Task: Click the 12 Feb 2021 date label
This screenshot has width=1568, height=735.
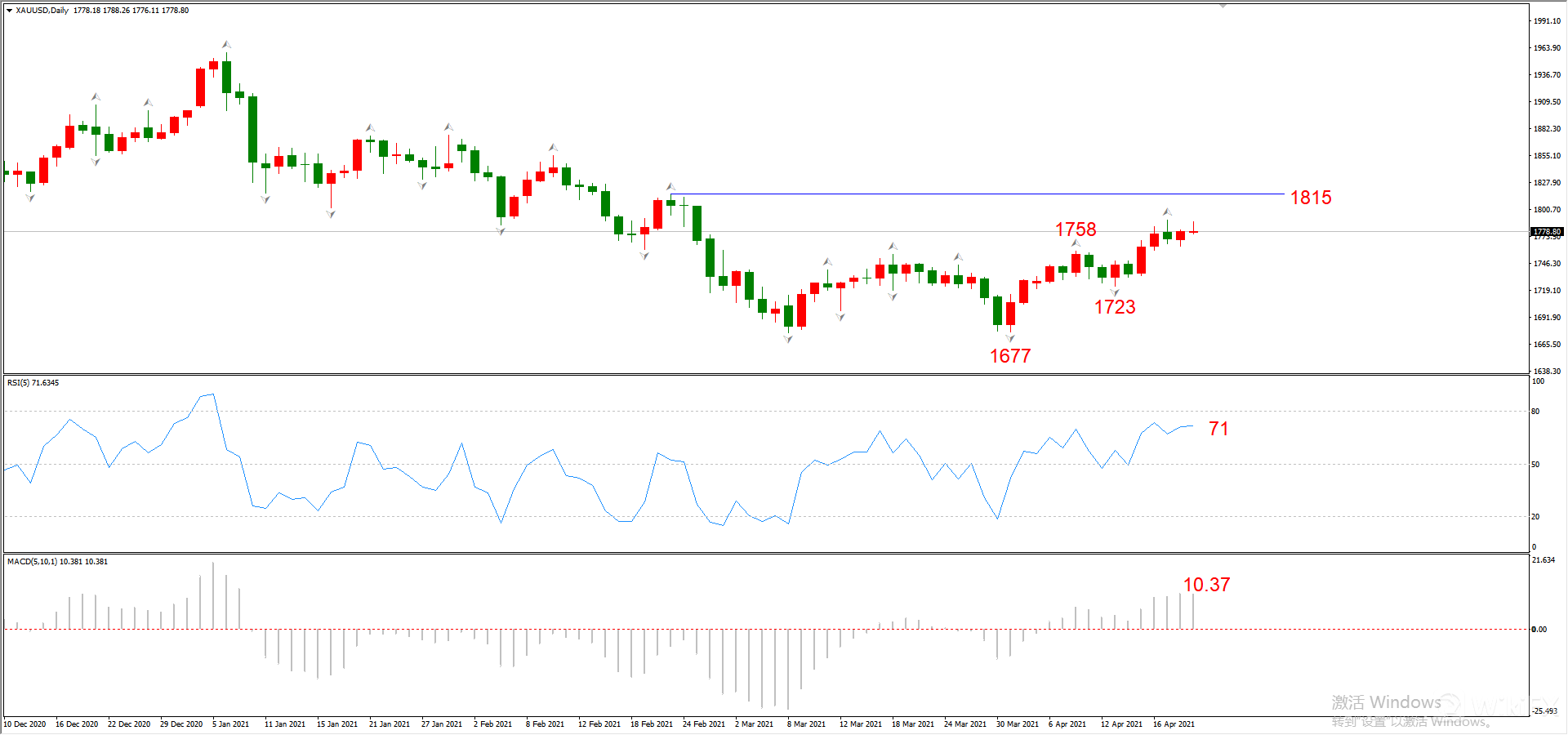Action: tap(599, 724)
